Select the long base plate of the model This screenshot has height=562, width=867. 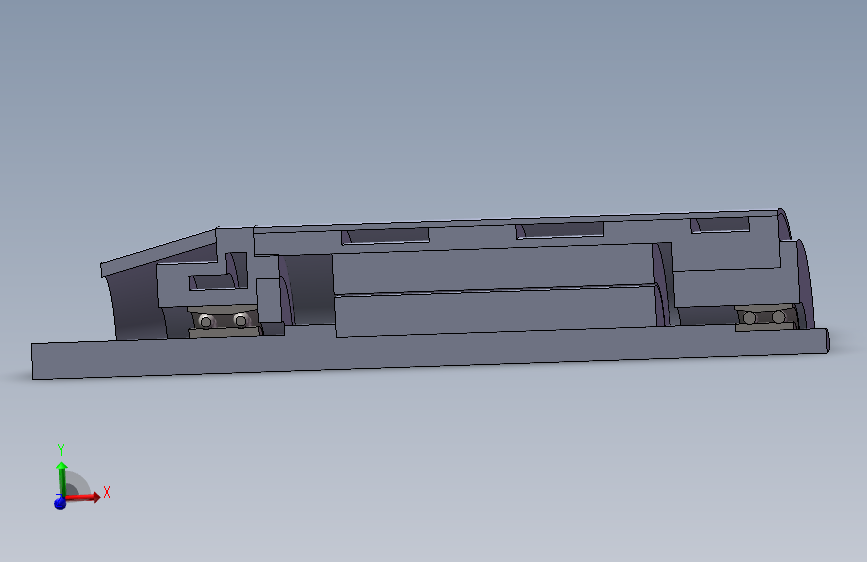(x=430, y=354)
